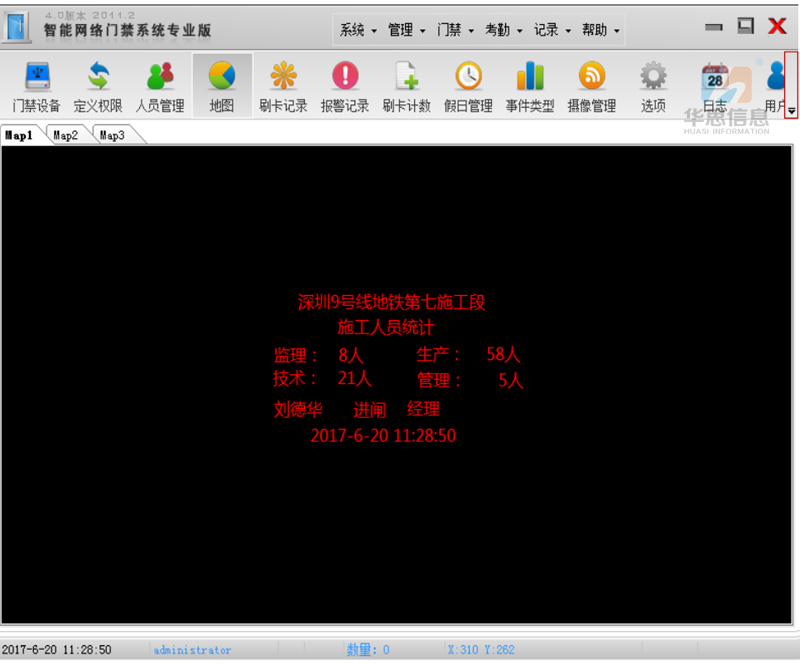
Task: Select the 地图 map toolbar icon
Action: pyautogui.click(x=222, y=85)
